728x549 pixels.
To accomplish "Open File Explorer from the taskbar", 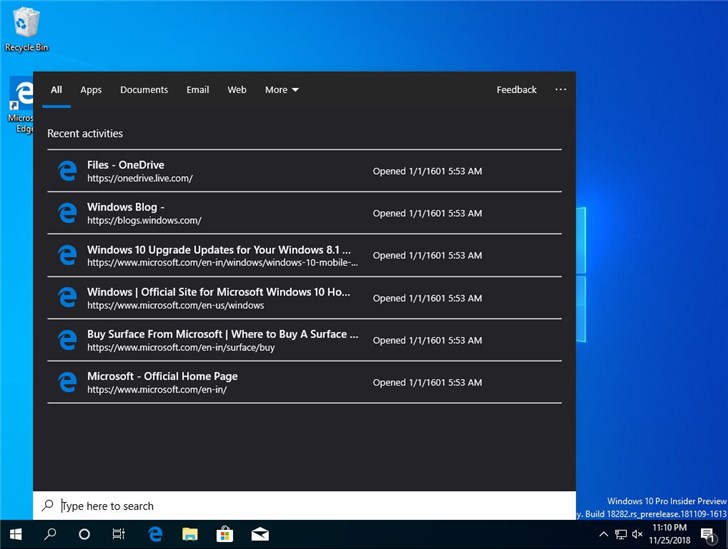I will click(x=190, y=534).
